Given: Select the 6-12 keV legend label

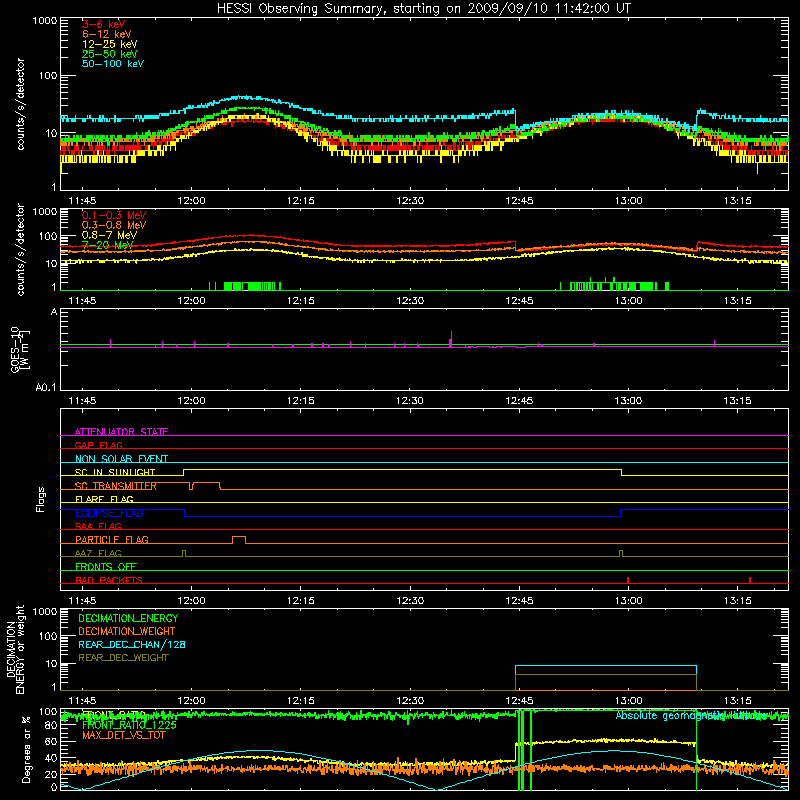Looking at the screenshot, I should (107, 34).
